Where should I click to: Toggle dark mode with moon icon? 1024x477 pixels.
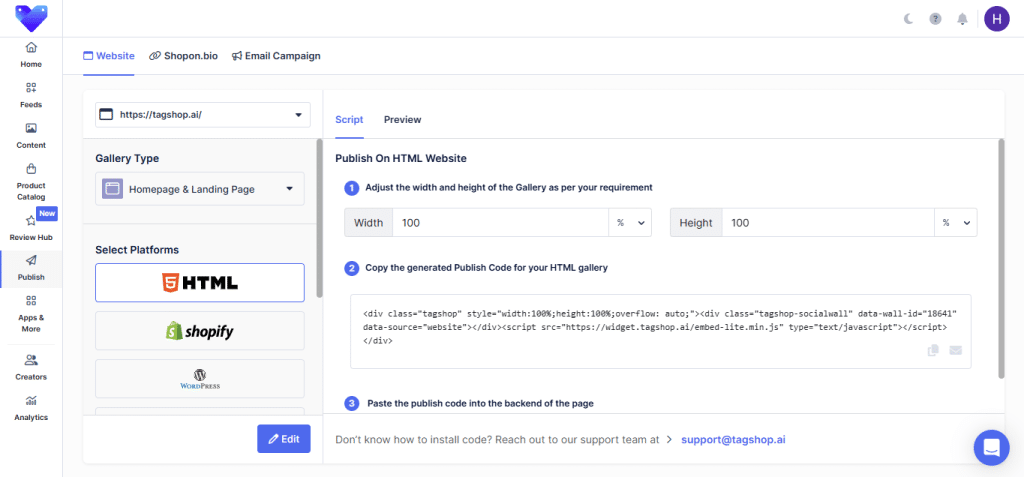click(x=908, y=19)
